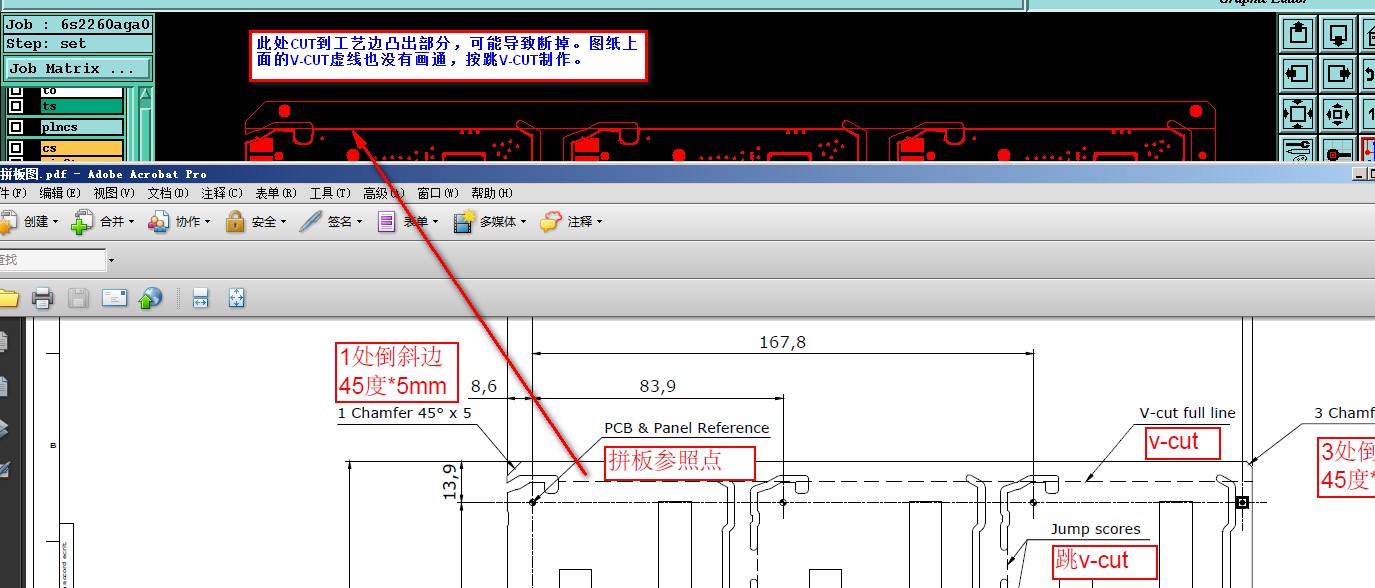
Task: Click the Job : 6s2260aga0 label
Action: [x=78, y=25]
